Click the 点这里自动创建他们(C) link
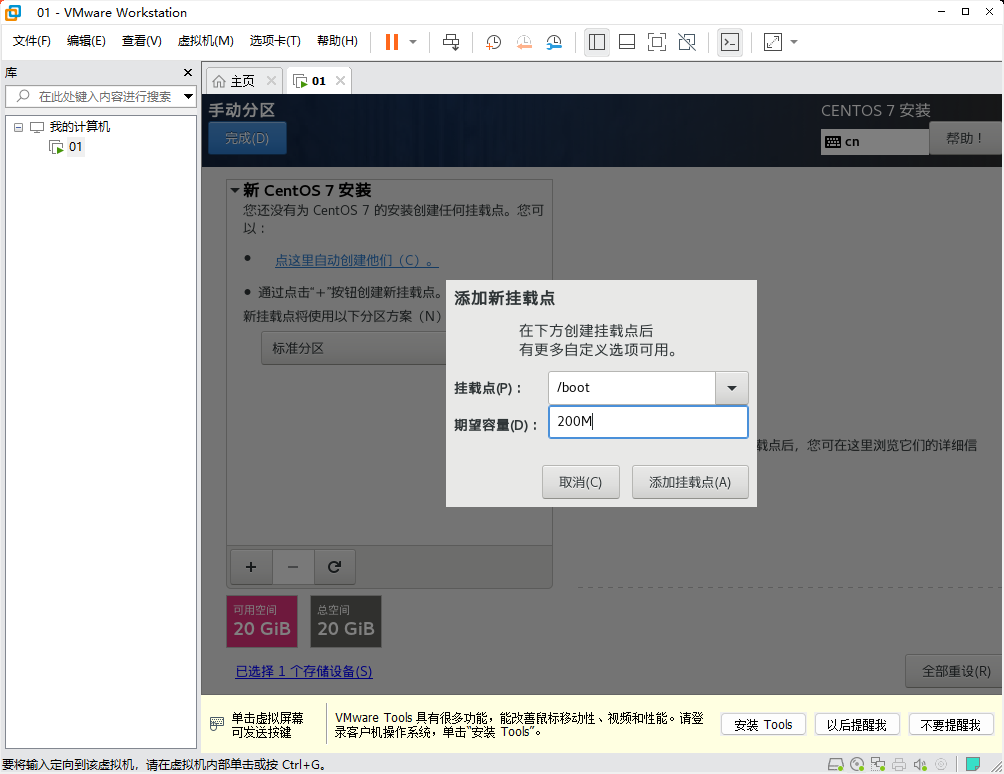1004x774 pixels. (356, 261)
